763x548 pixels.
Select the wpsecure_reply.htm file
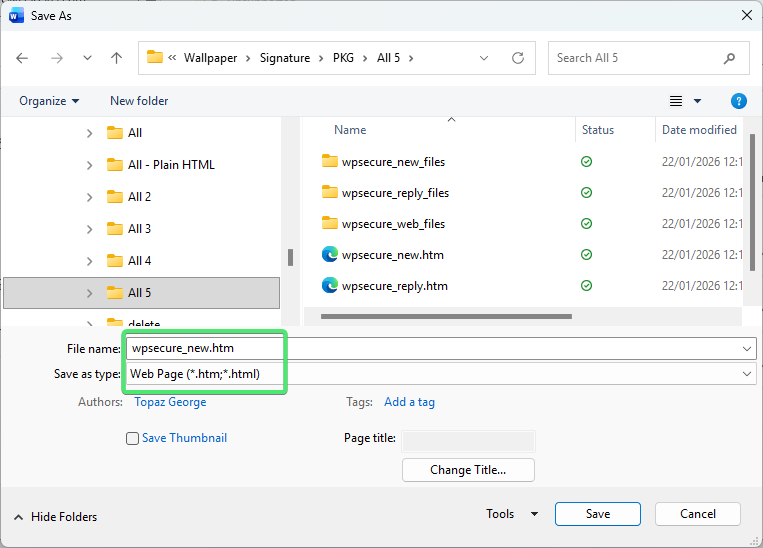[394, 286]
